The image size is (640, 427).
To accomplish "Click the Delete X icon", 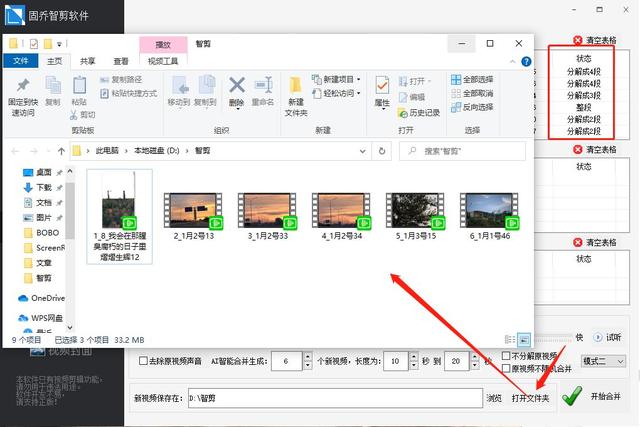I will tap(237, 86).
